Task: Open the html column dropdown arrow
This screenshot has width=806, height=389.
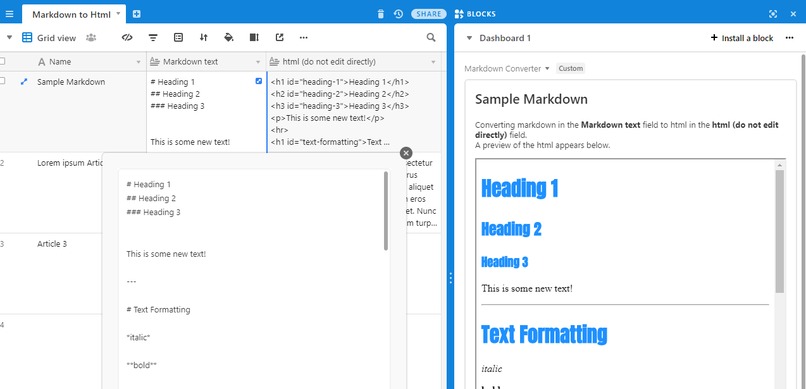Action: point(433,62)
